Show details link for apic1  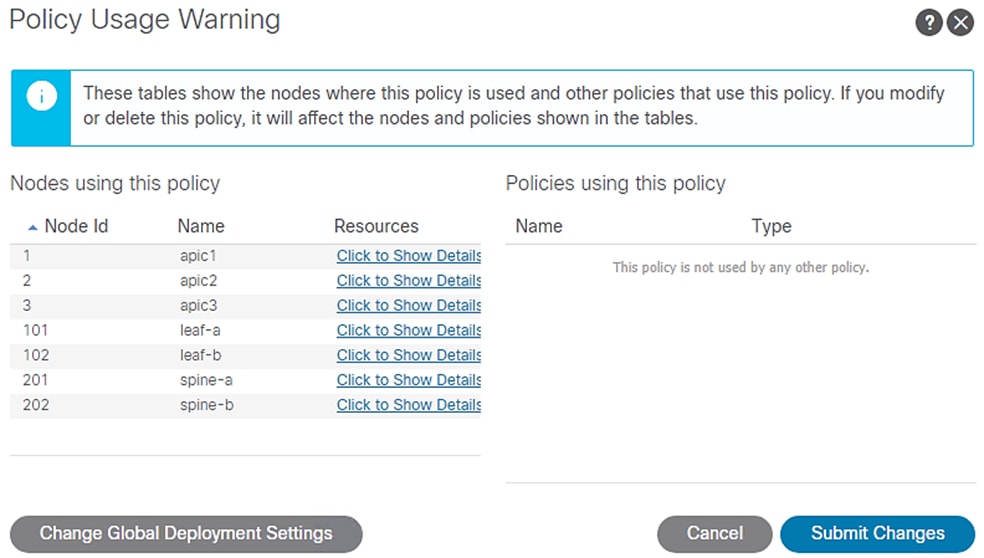point(408,256)
